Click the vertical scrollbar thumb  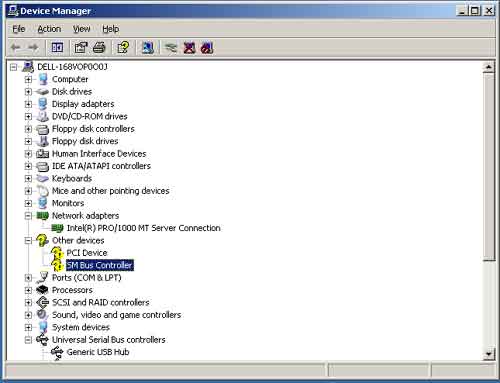coord(488,167)
